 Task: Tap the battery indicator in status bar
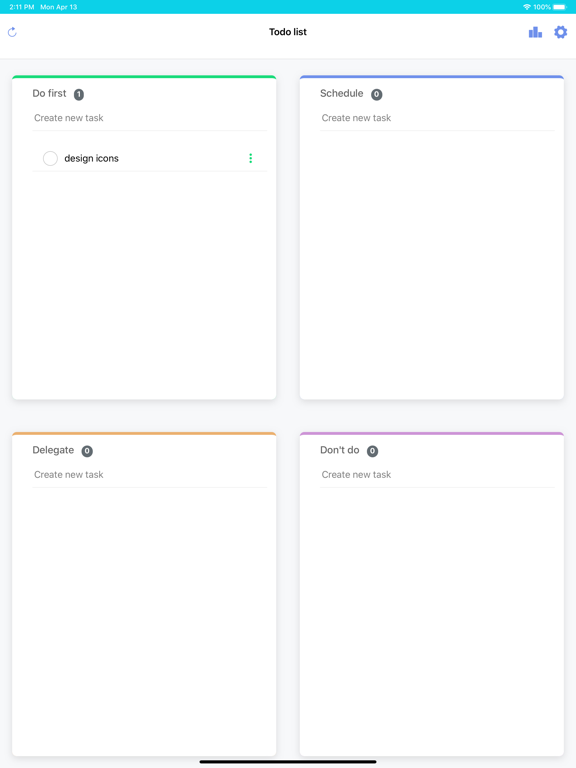click(559, 7)
